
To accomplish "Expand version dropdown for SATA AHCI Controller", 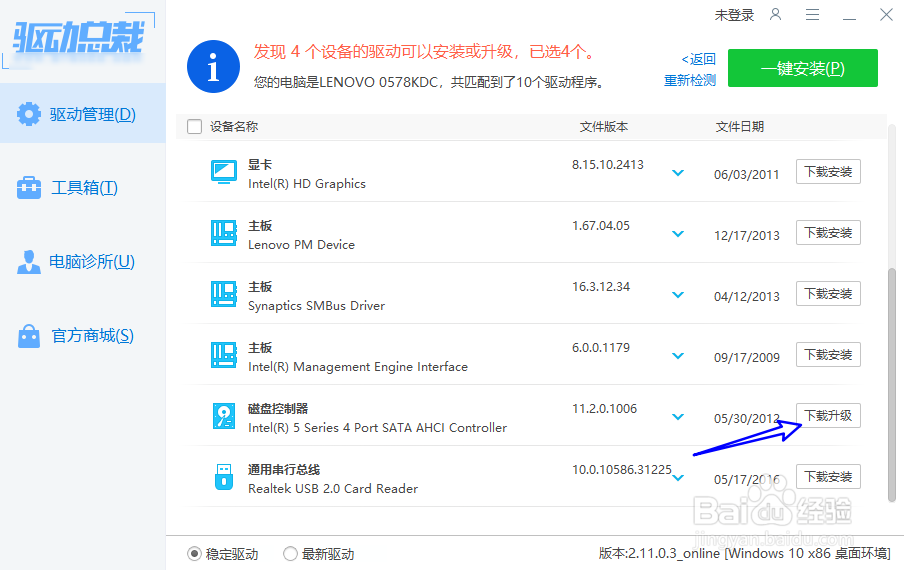I will pos(678,416).
